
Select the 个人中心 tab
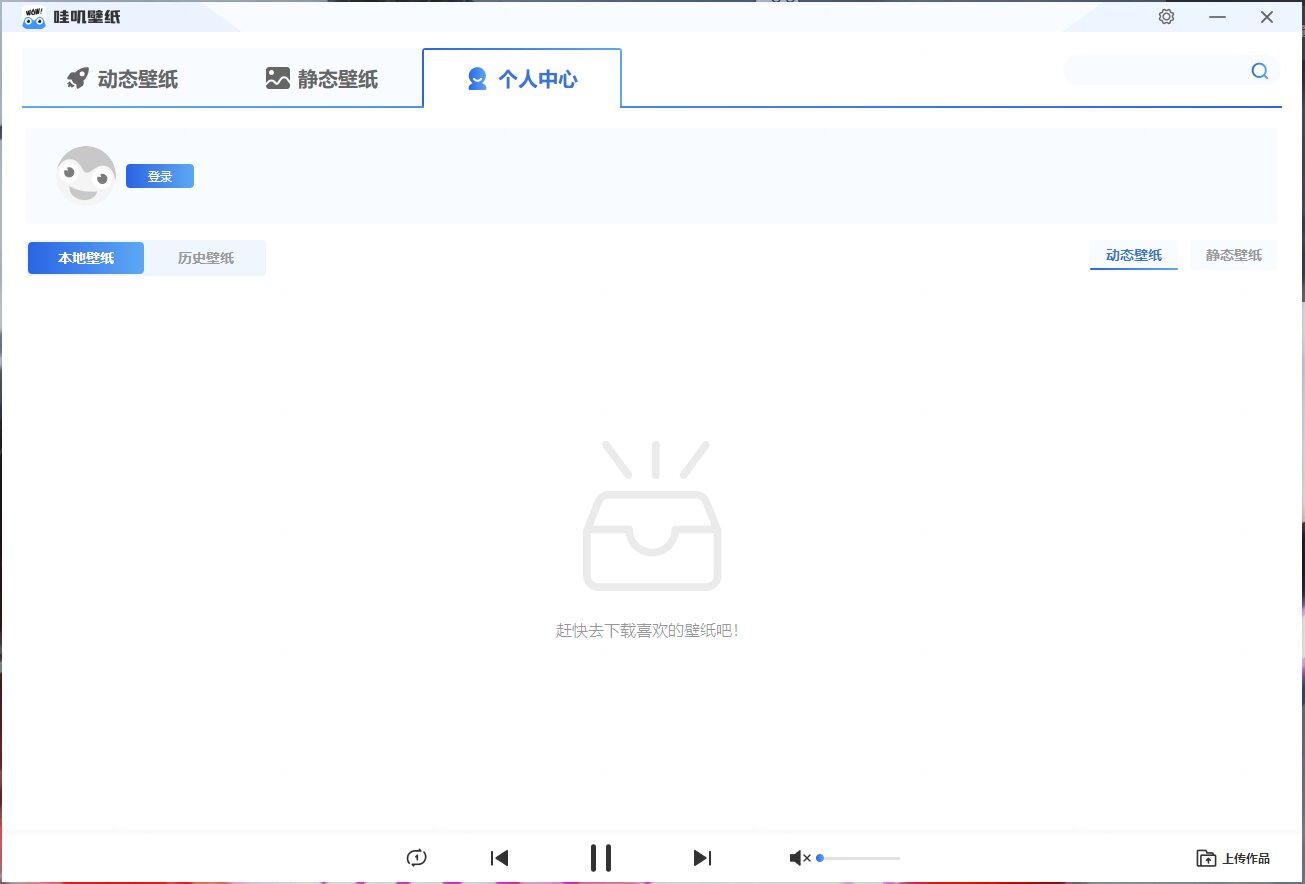click(x=522, y=79)
